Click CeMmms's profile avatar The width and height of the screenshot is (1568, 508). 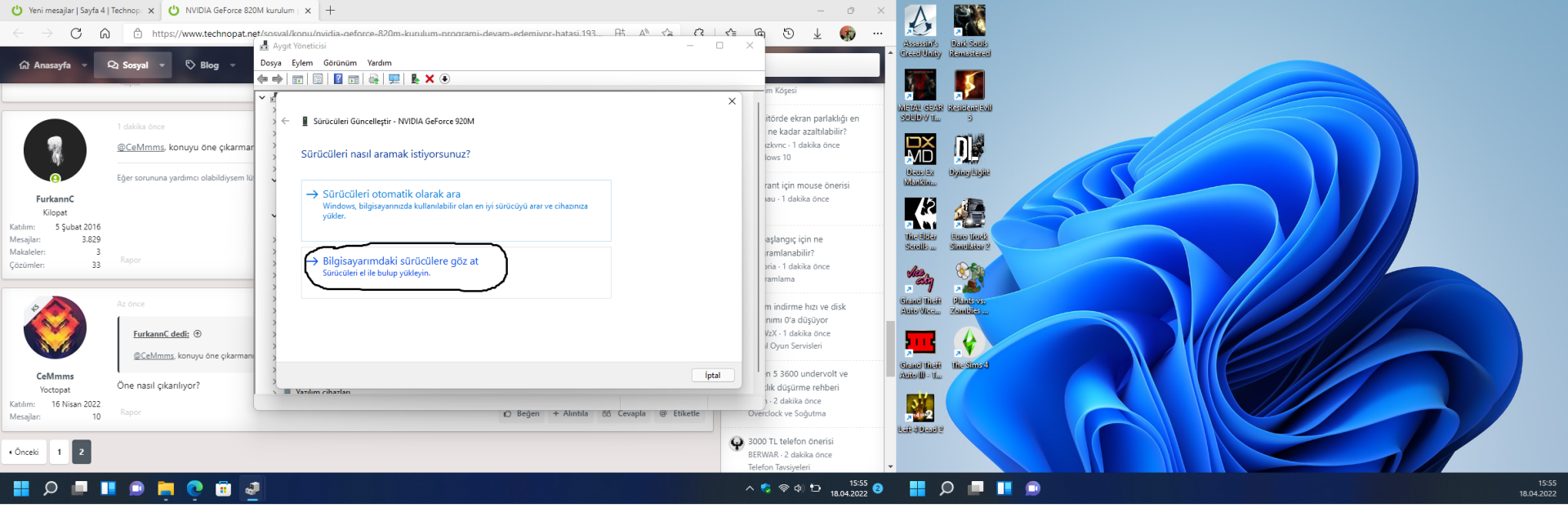(x=55, y=328)
